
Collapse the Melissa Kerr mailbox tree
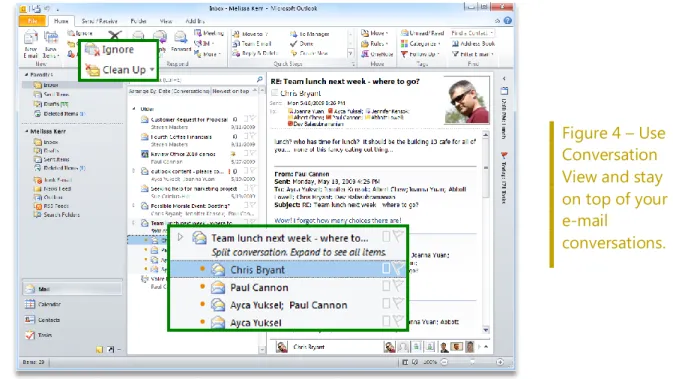tap(26, 131)
